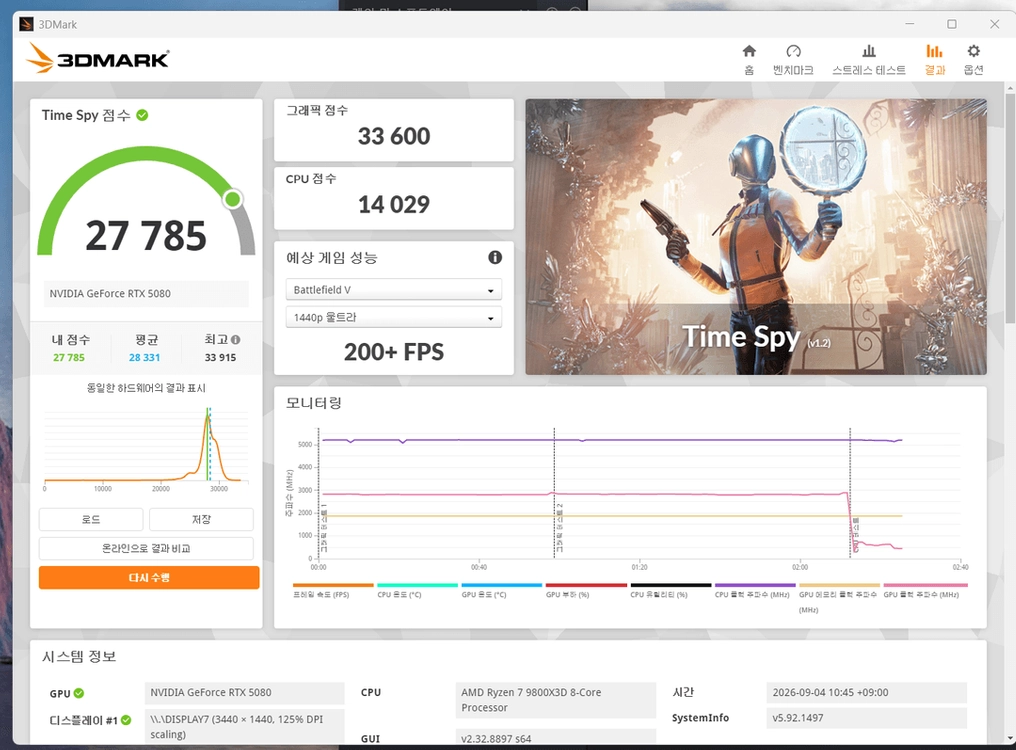Image resolution: width=1016 pixels, height=750 pixels.
Task: Click the 3DMark title bar app icon
Action: click(x=26, y=25)
